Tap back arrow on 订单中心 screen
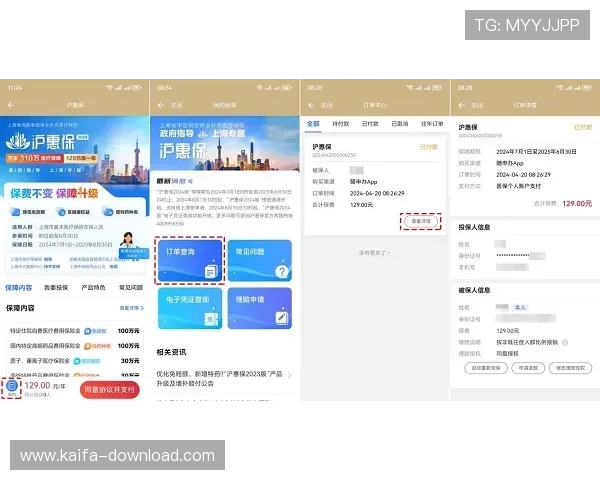Viewport: 600px width, 480px height. [311, 105]
